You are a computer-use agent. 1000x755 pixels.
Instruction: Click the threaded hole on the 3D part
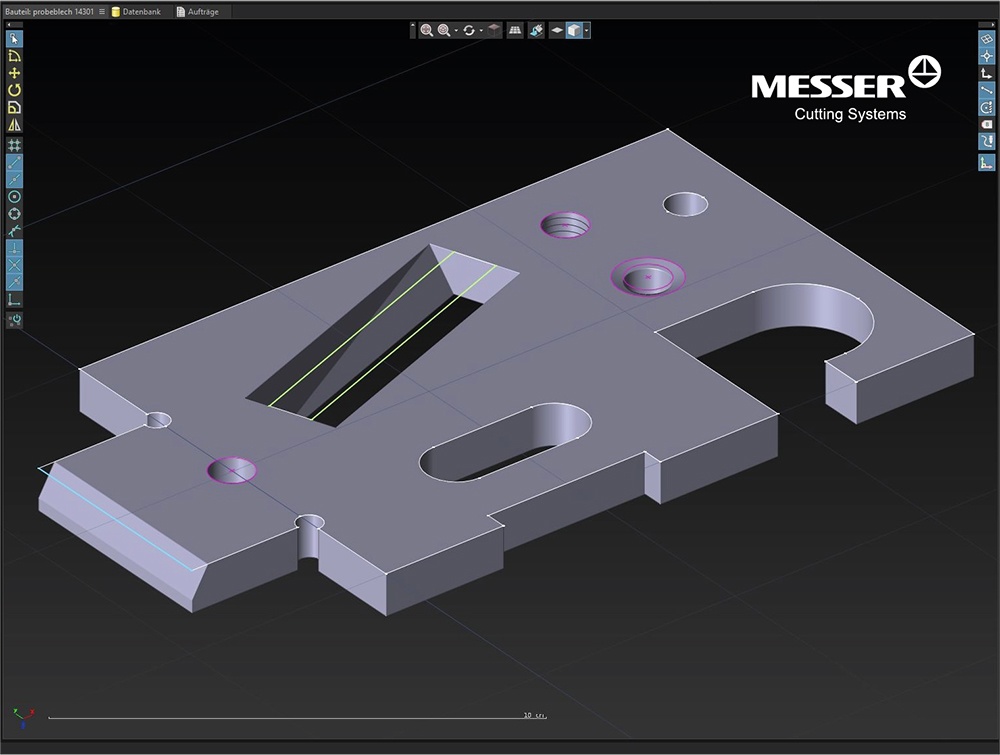pos(565,224)
